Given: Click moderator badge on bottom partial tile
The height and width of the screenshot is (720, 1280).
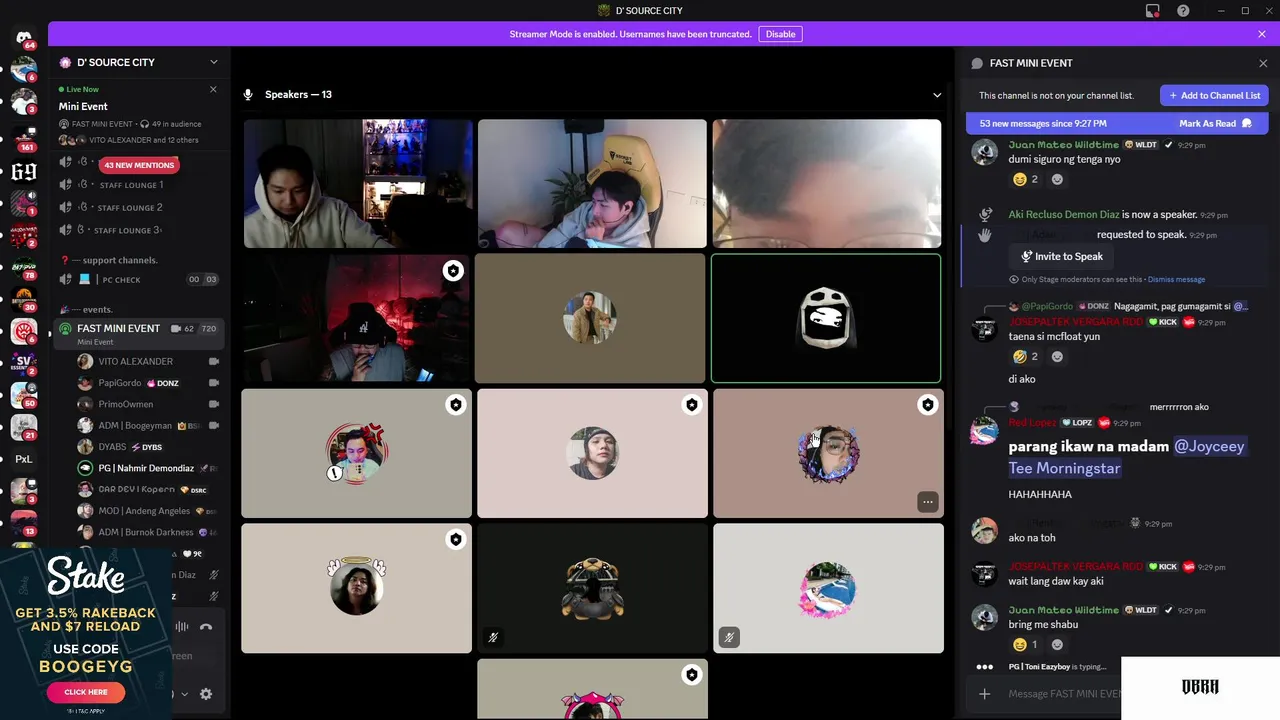Looking at the screenshot, I should 692,676.
